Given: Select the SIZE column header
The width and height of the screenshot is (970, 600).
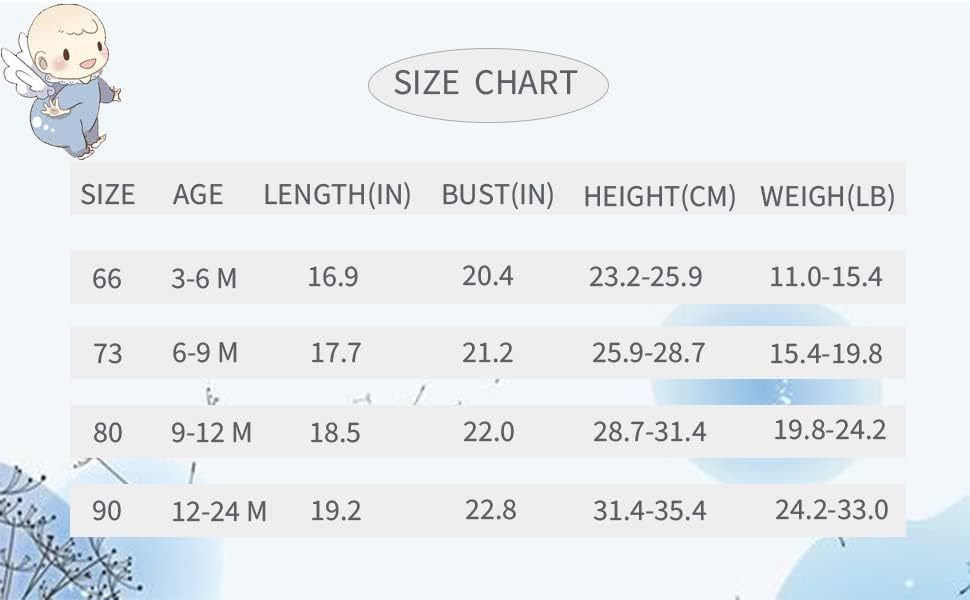Looking at the screenshot, I should [x=107, y=194].
